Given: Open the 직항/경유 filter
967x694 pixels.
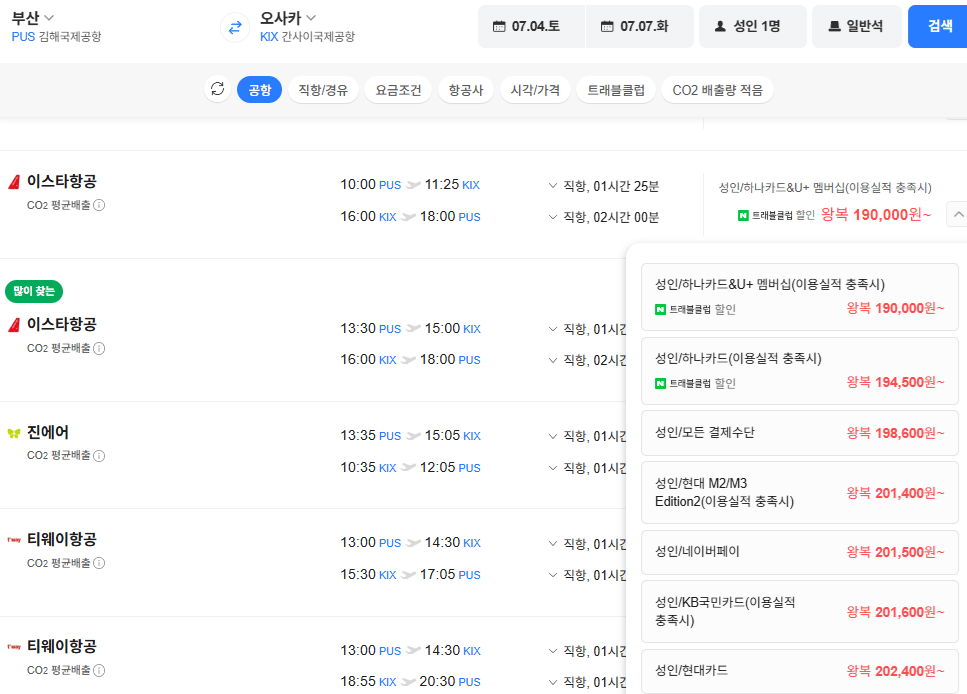Looking at the screenshot, I should pos(323,90).
